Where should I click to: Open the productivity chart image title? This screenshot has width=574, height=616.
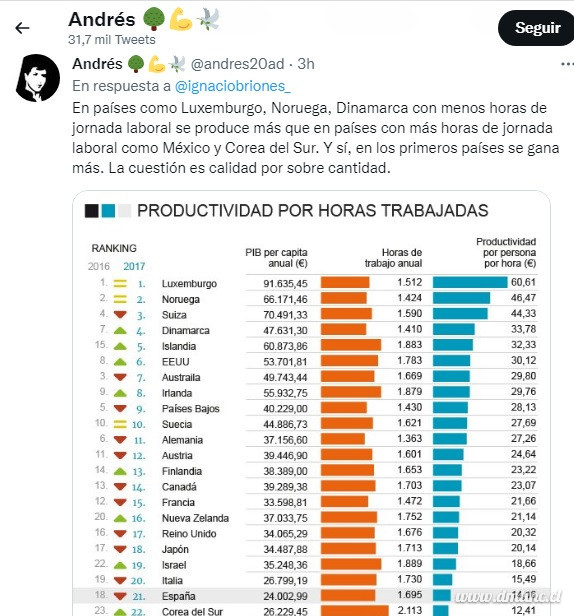click(x=312, y=211)
